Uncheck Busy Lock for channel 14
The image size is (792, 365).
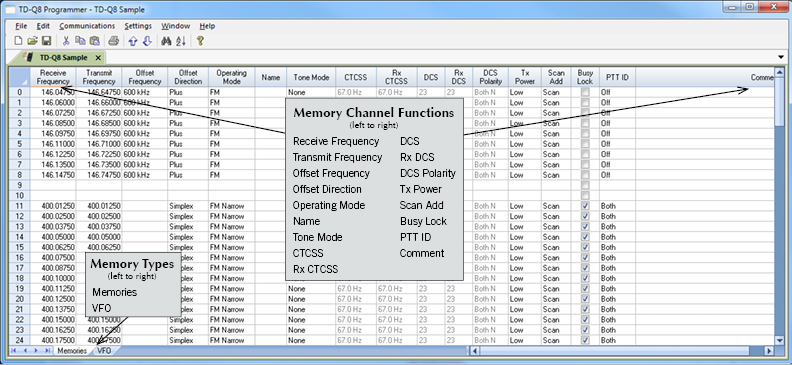[585, 237]
